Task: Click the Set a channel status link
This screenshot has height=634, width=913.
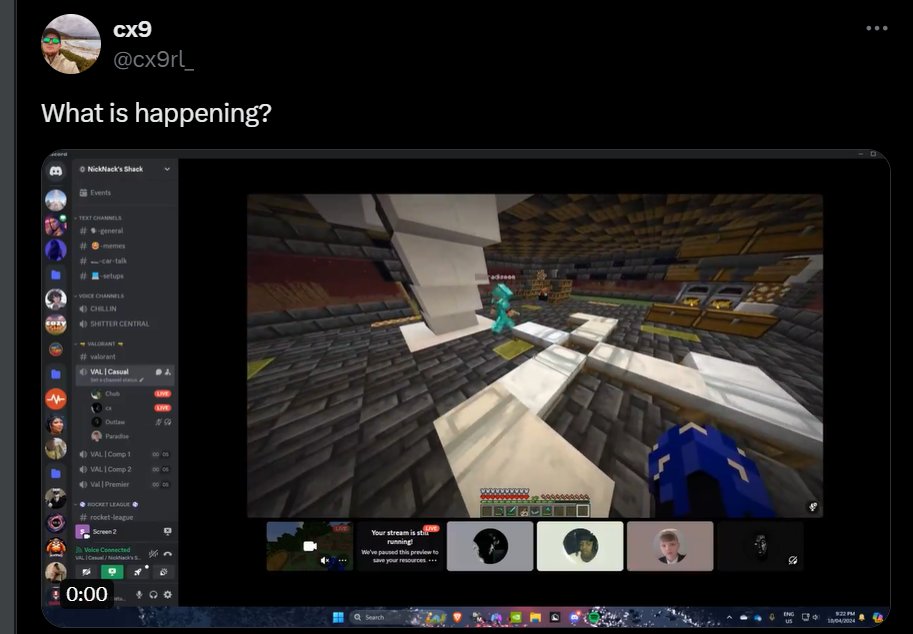Action: [116, 380]
